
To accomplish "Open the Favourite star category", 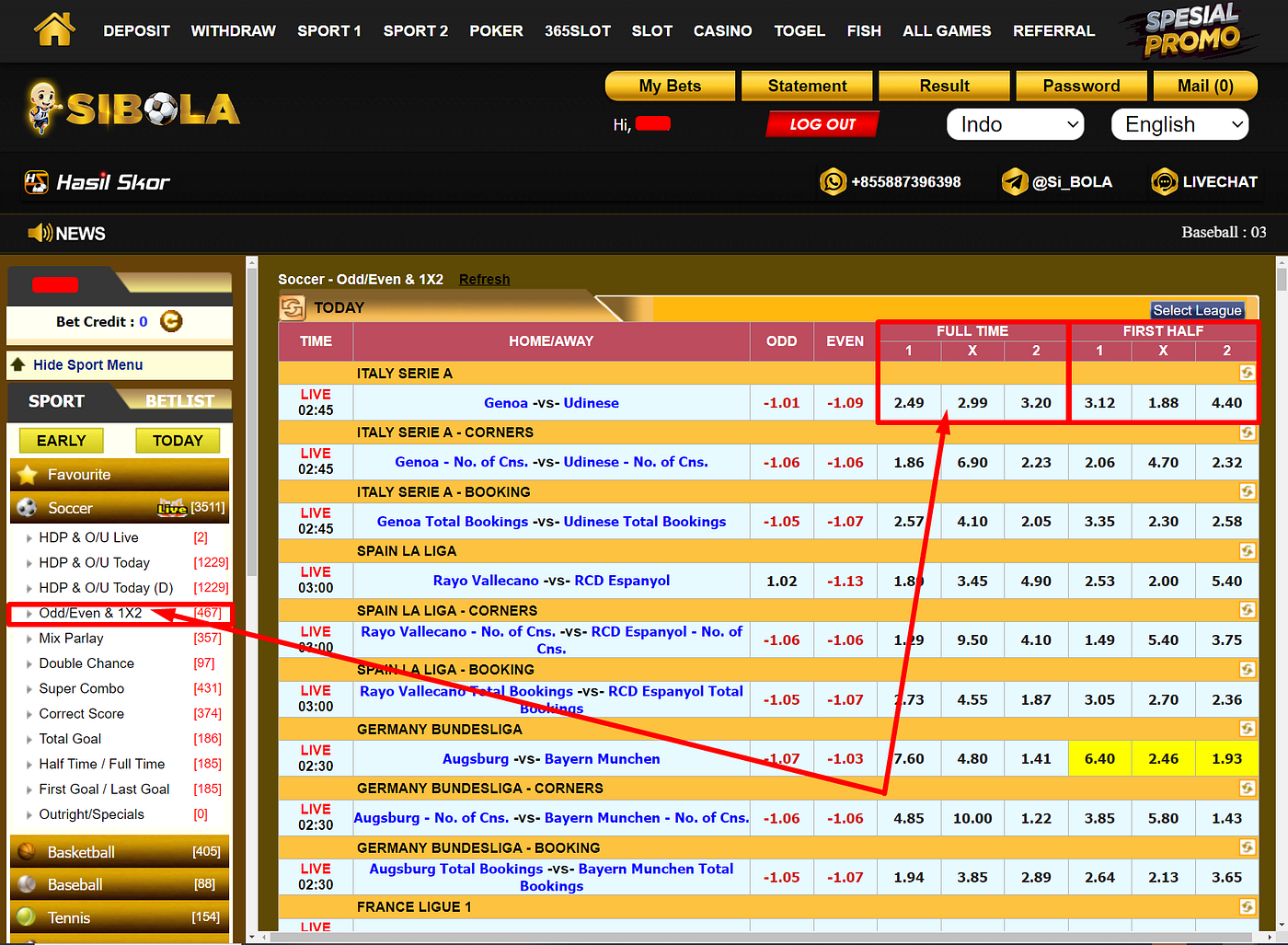I will click(28, 475).
